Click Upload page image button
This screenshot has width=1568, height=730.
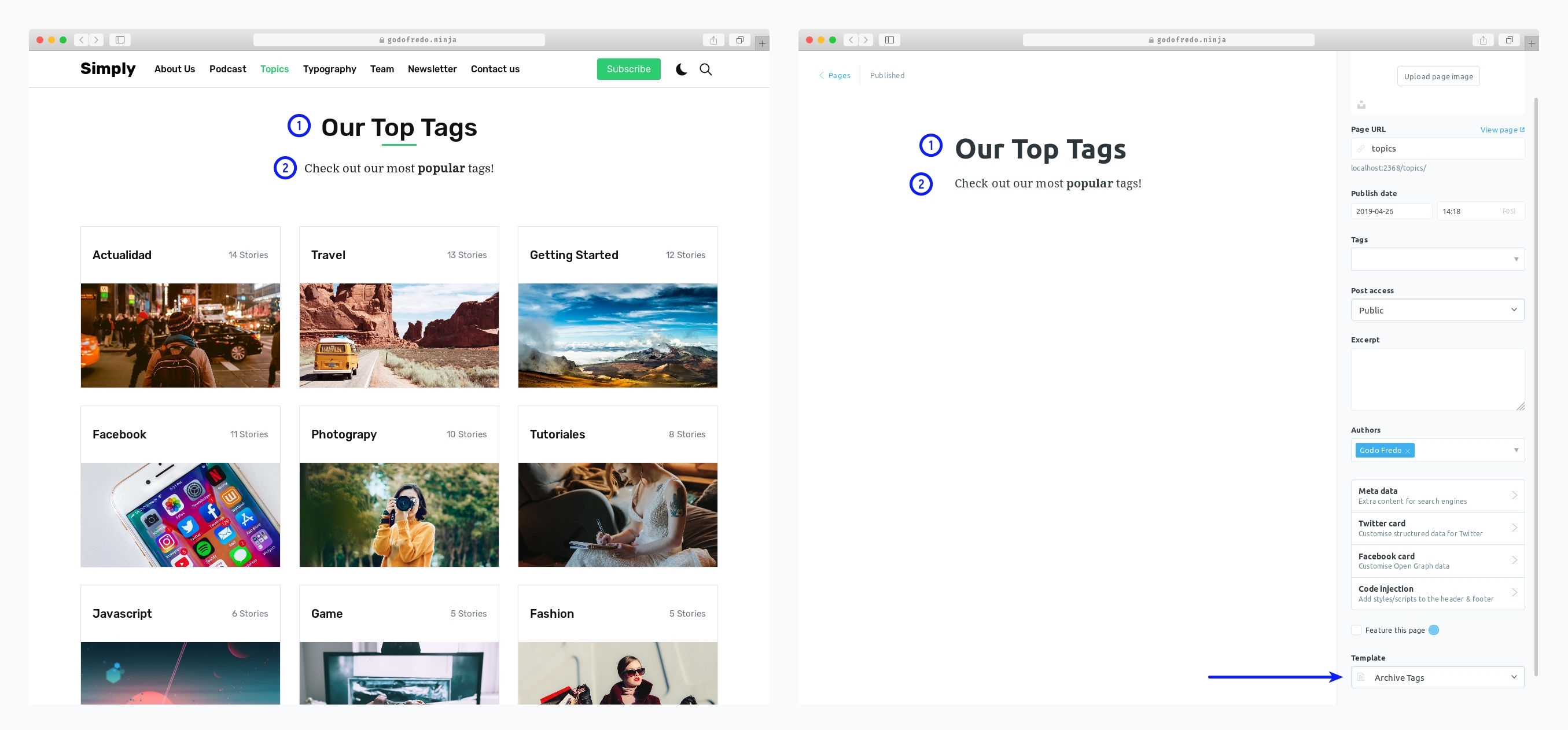1438,77
